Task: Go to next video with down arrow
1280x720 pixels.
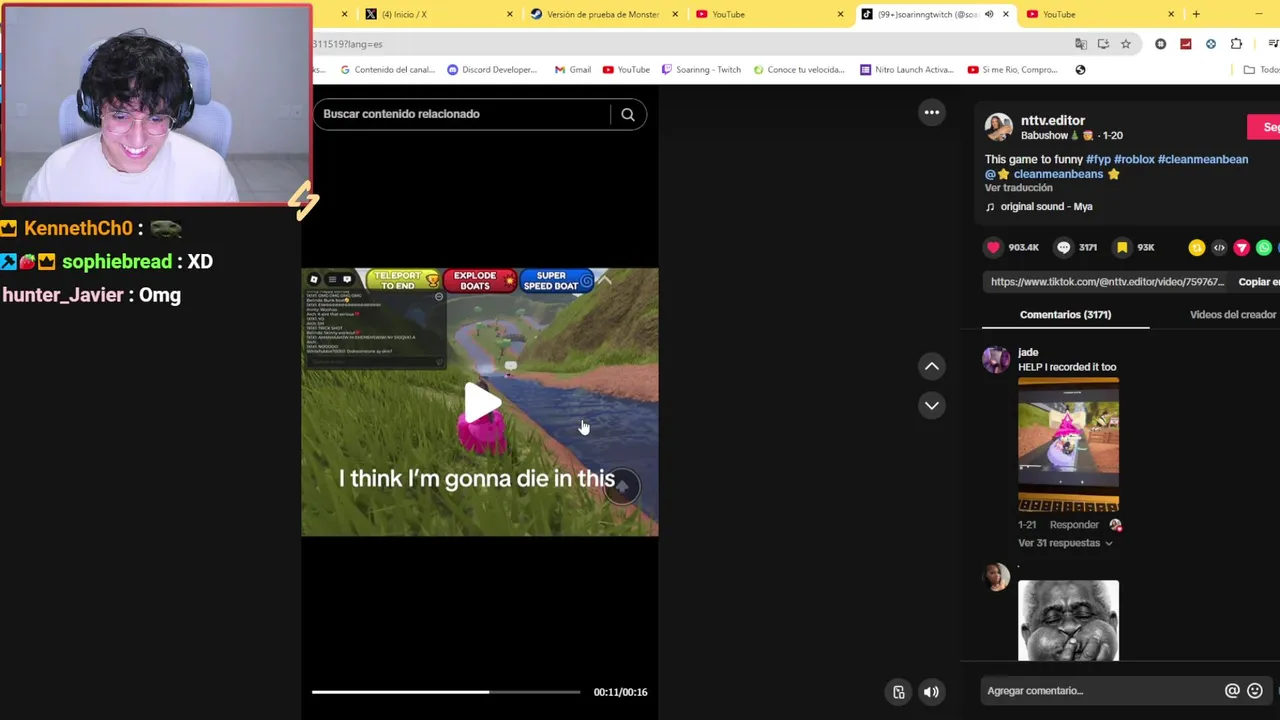Action: coord(932,405)
